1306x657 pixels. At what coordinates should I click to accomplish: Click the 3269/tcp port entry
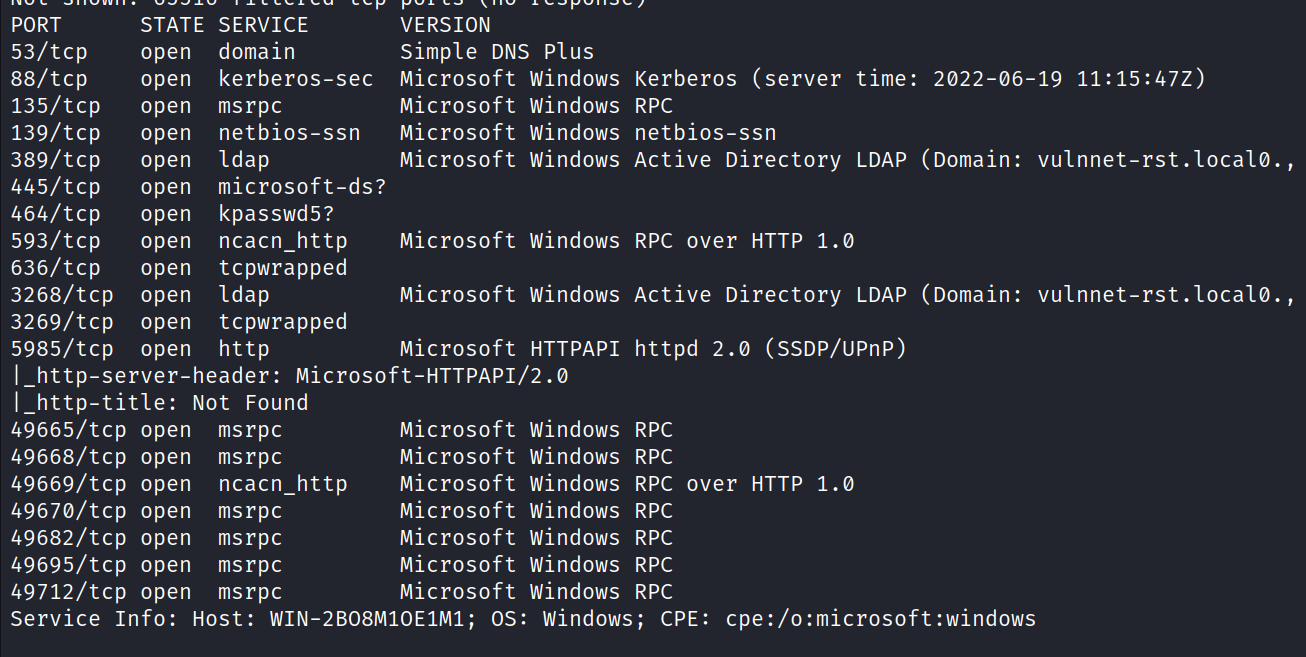tap(62, 322)
